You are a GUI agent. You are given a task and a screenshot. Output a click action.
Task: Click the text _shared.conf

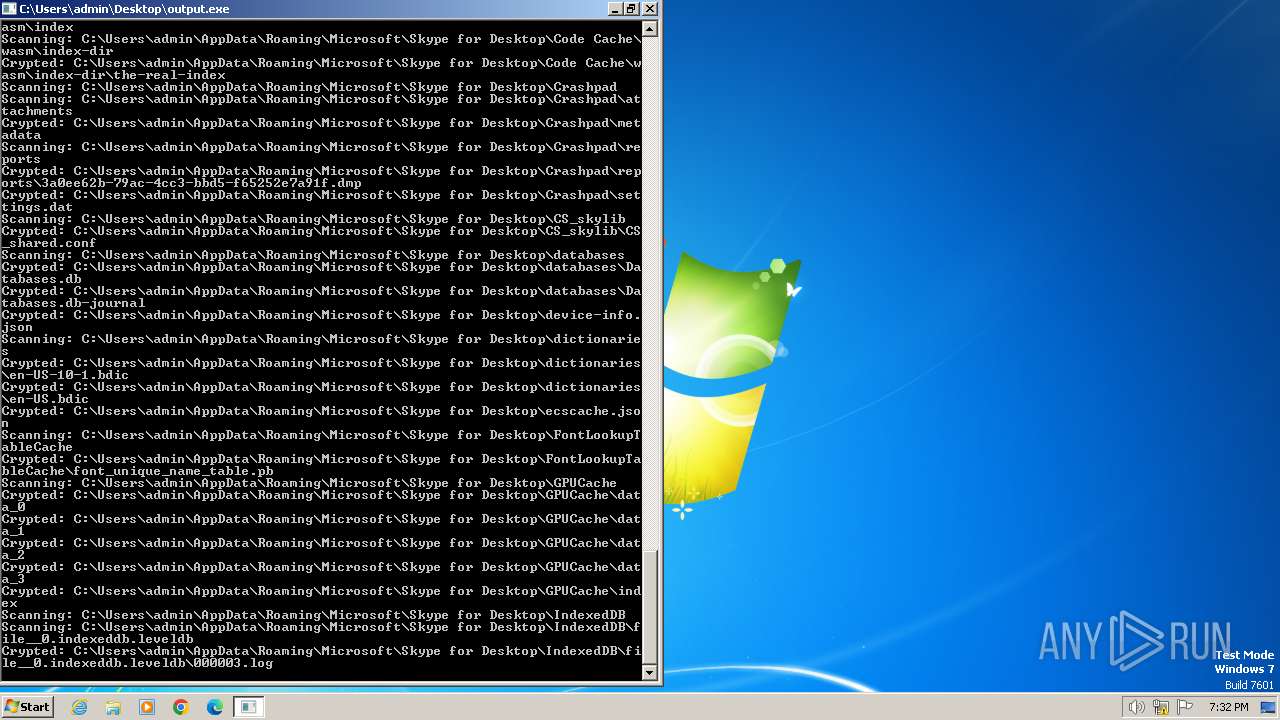49,243
